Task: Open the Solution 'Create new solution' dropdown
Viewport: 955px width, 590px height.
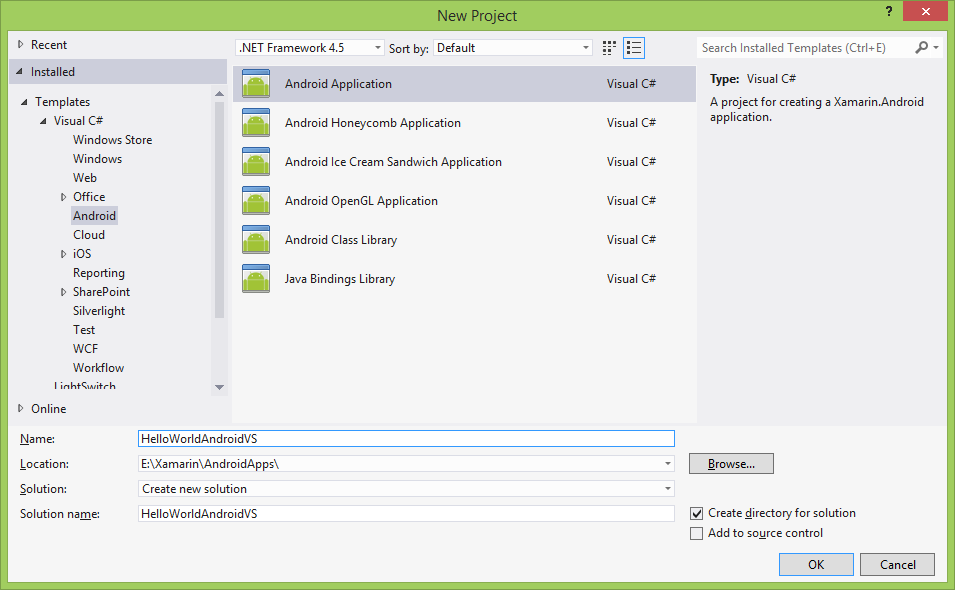Action: point(406,489)
